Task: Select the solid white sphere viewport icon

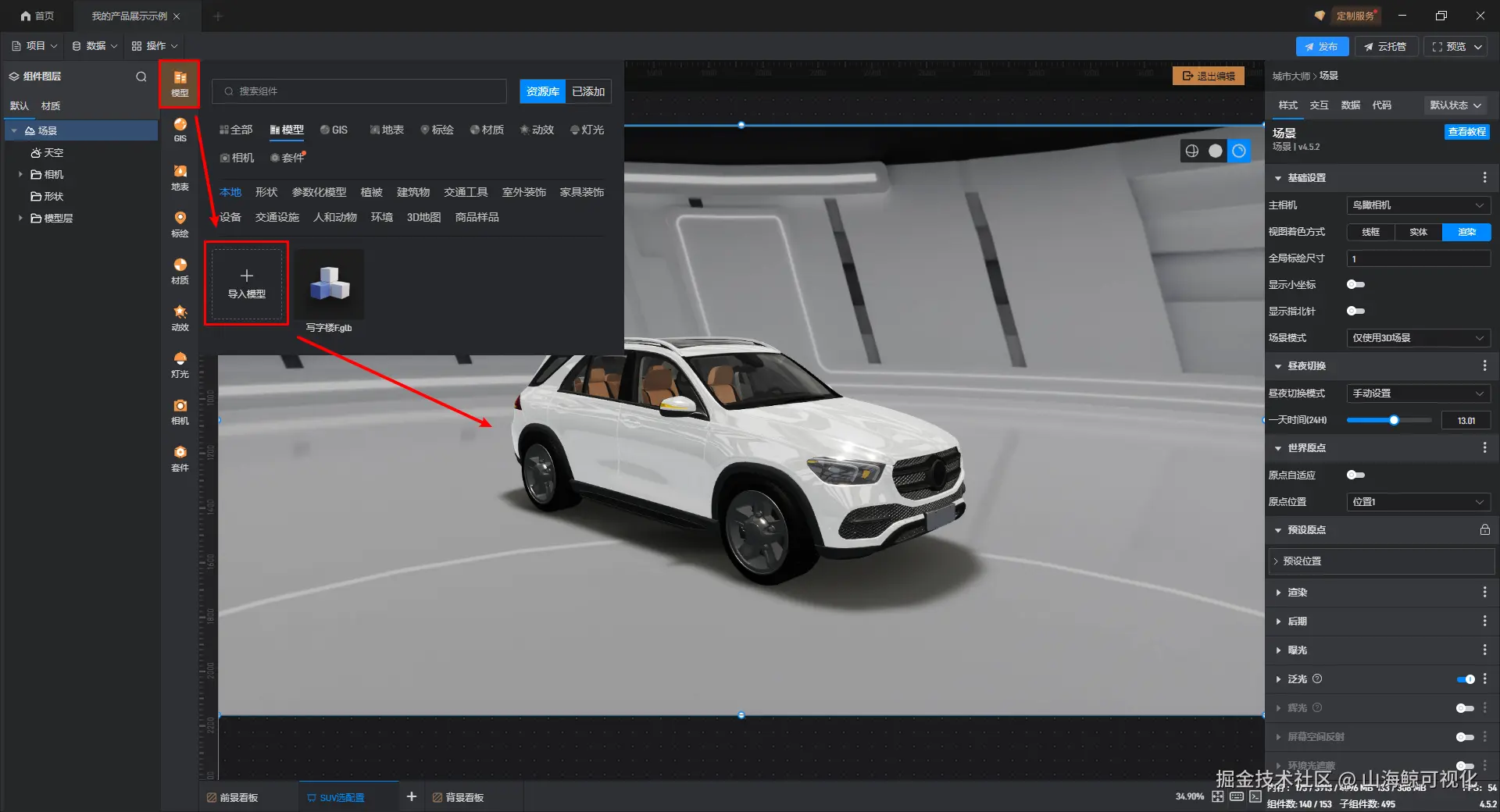Action: click(x=1216, y=151)
